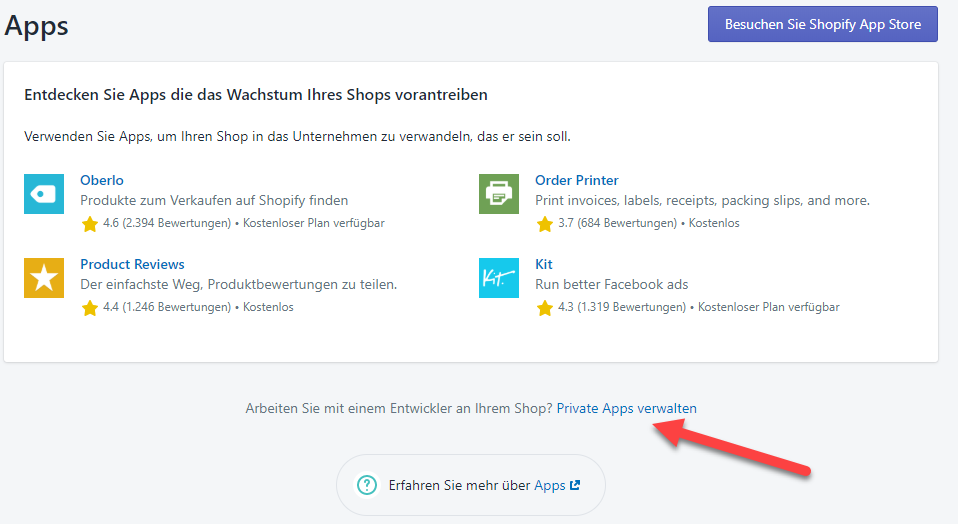
Task: Follow the Apps link in the help footer
Action: pos(550,486)
